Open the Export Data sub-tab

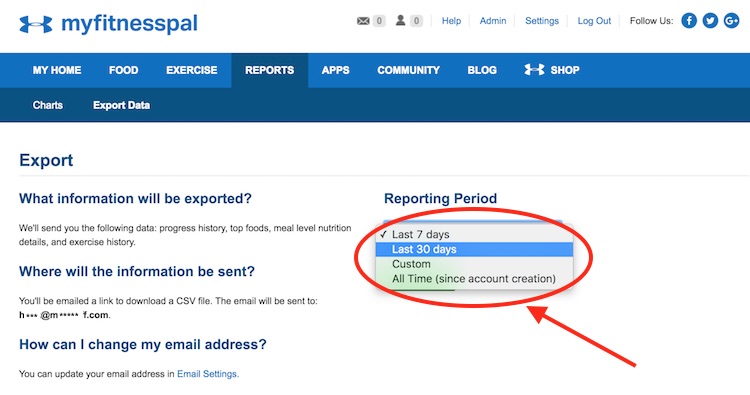tap(121, 105)
